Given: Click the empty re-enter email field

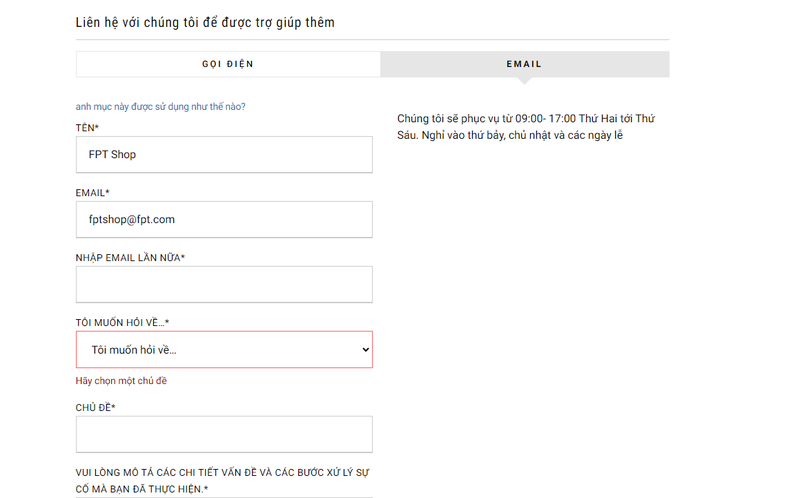Looking at the screenshot, I should pos(224,284).
